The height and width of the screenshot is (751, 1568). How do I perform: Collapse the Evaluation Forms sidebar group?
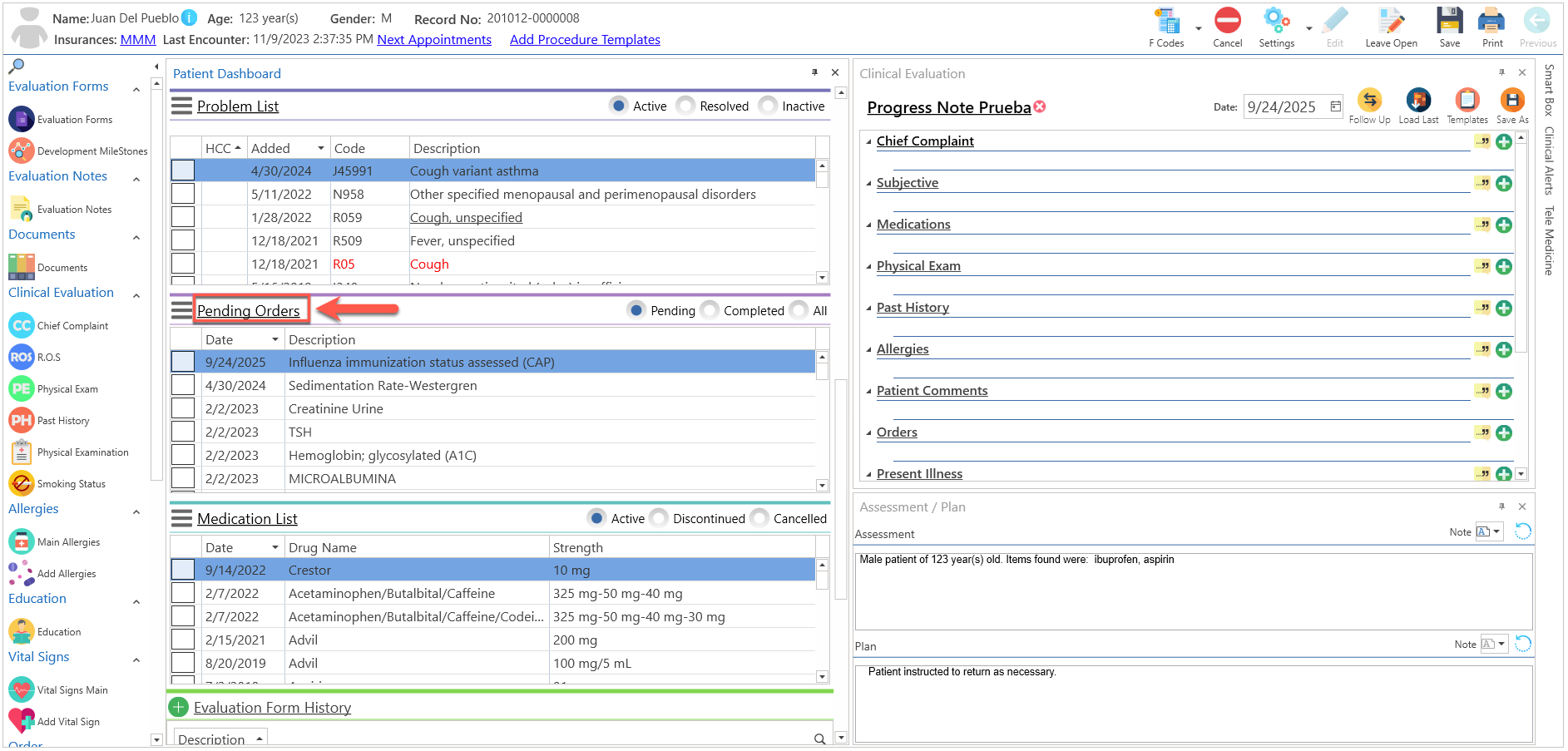pyautogui.click(x=136, y=88)
